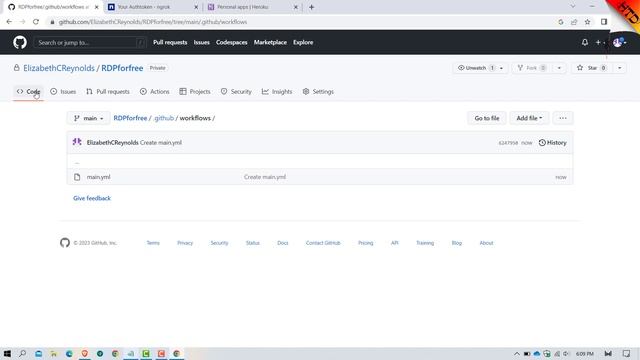Click the Fork button
This screenshot has width=640, height=360.
click(x=531, y=68)
